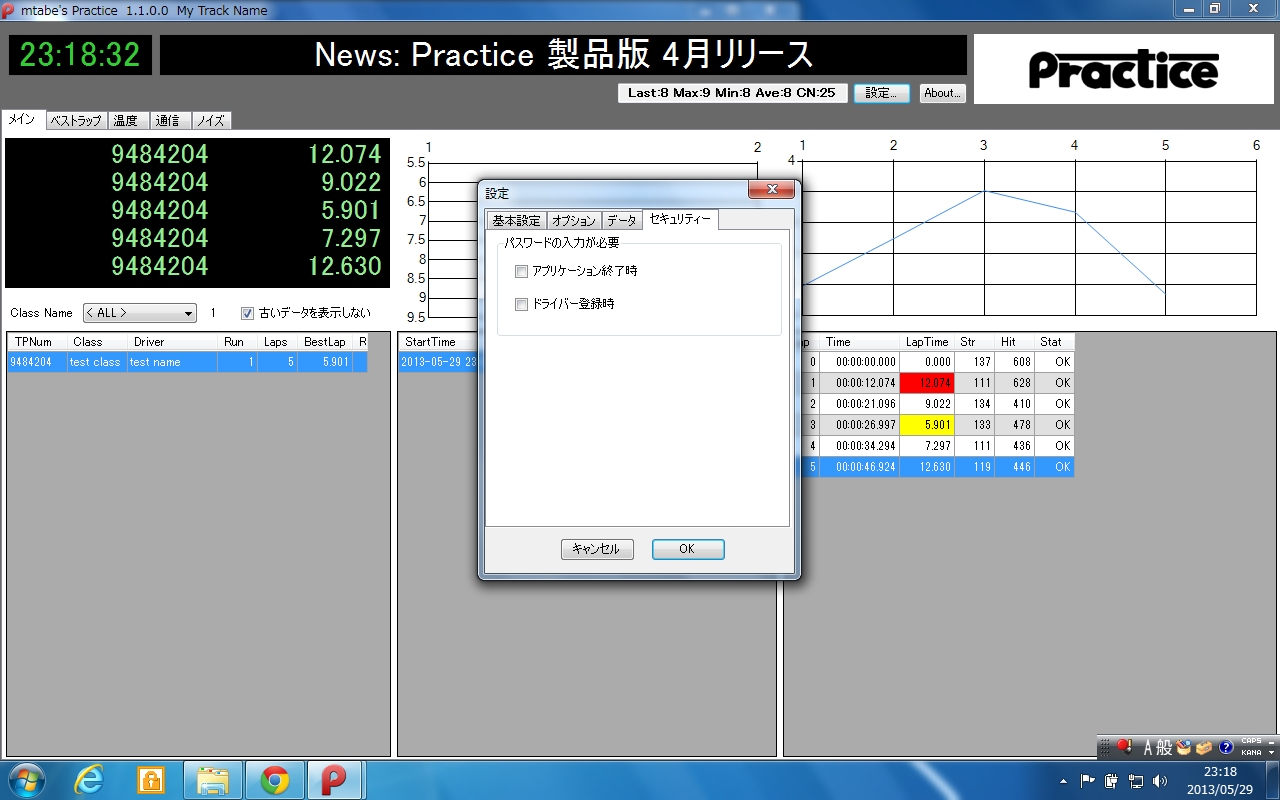
Task: Open the volume speaker tray icon
Action: (1160, 781)
